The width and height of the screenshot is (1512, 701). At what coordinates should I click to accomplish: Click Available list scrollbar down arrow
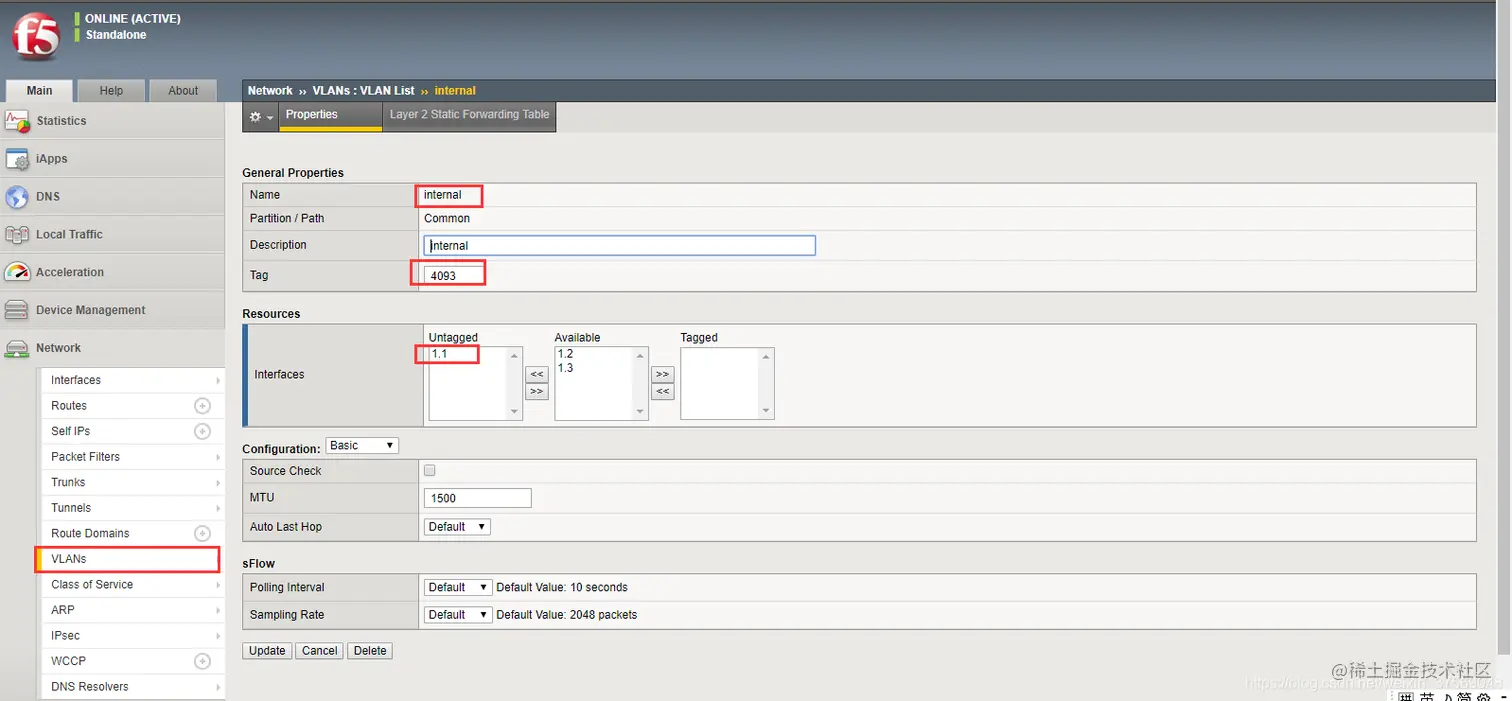(641, 412)
